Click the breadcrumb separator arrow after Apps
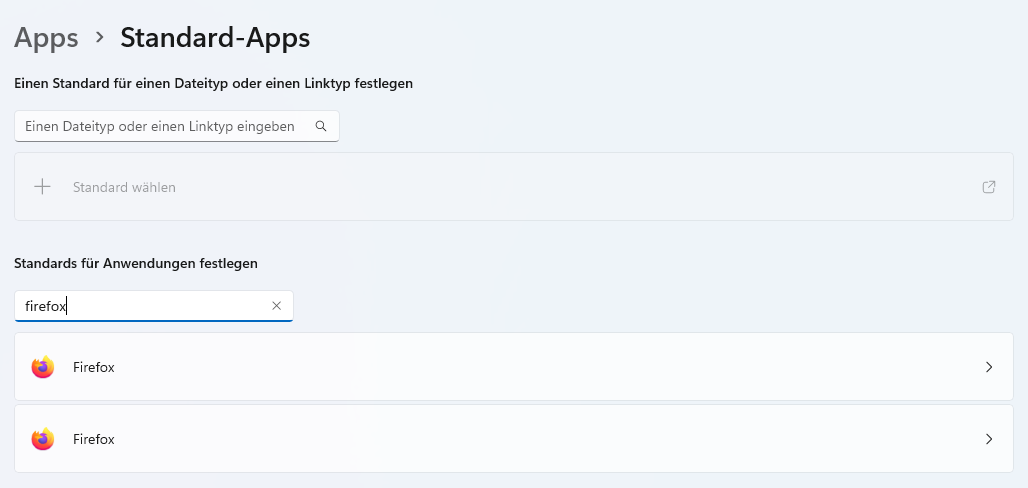 [x=100, y=37]
